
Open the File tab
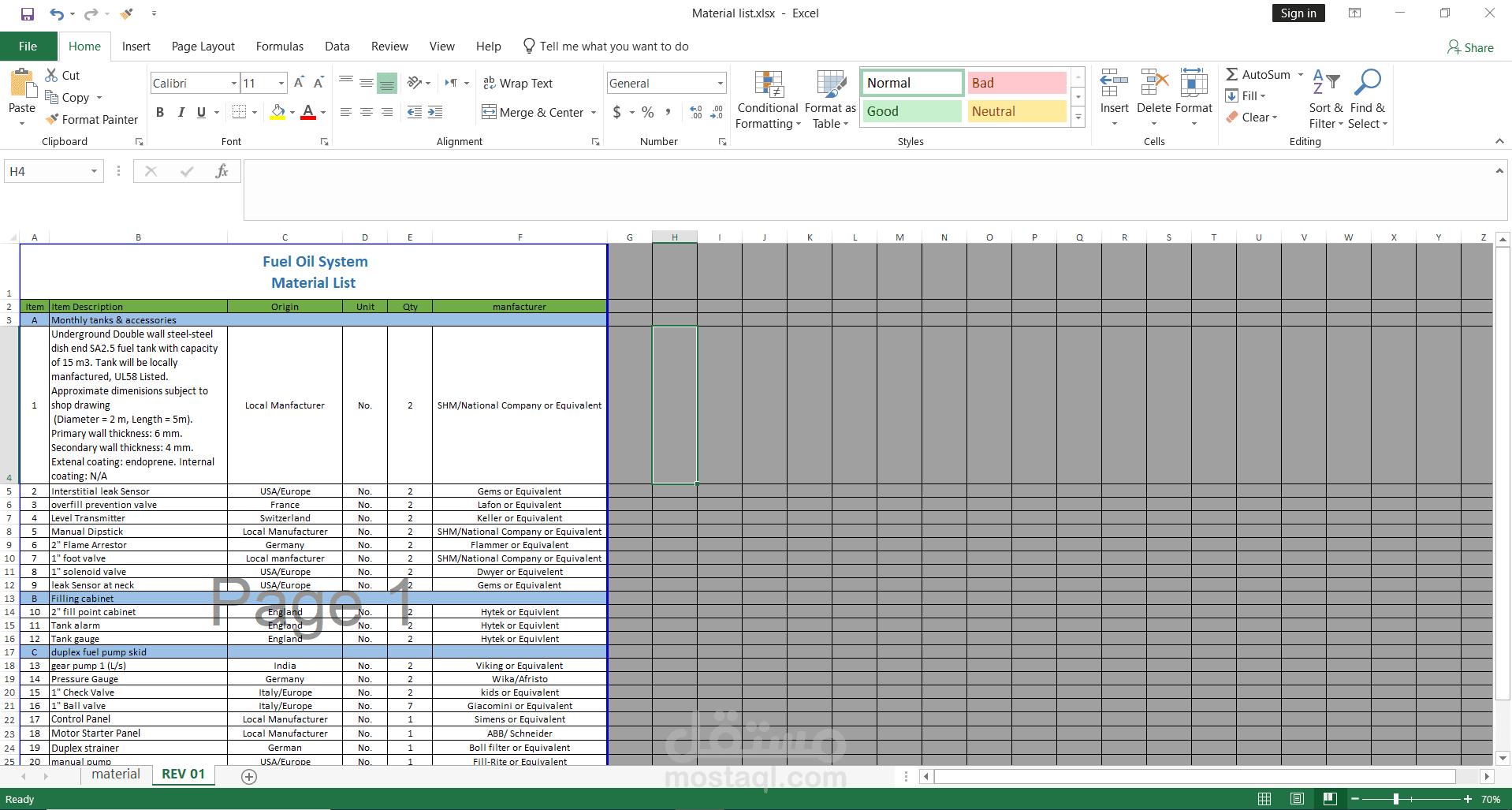(28, 46)
